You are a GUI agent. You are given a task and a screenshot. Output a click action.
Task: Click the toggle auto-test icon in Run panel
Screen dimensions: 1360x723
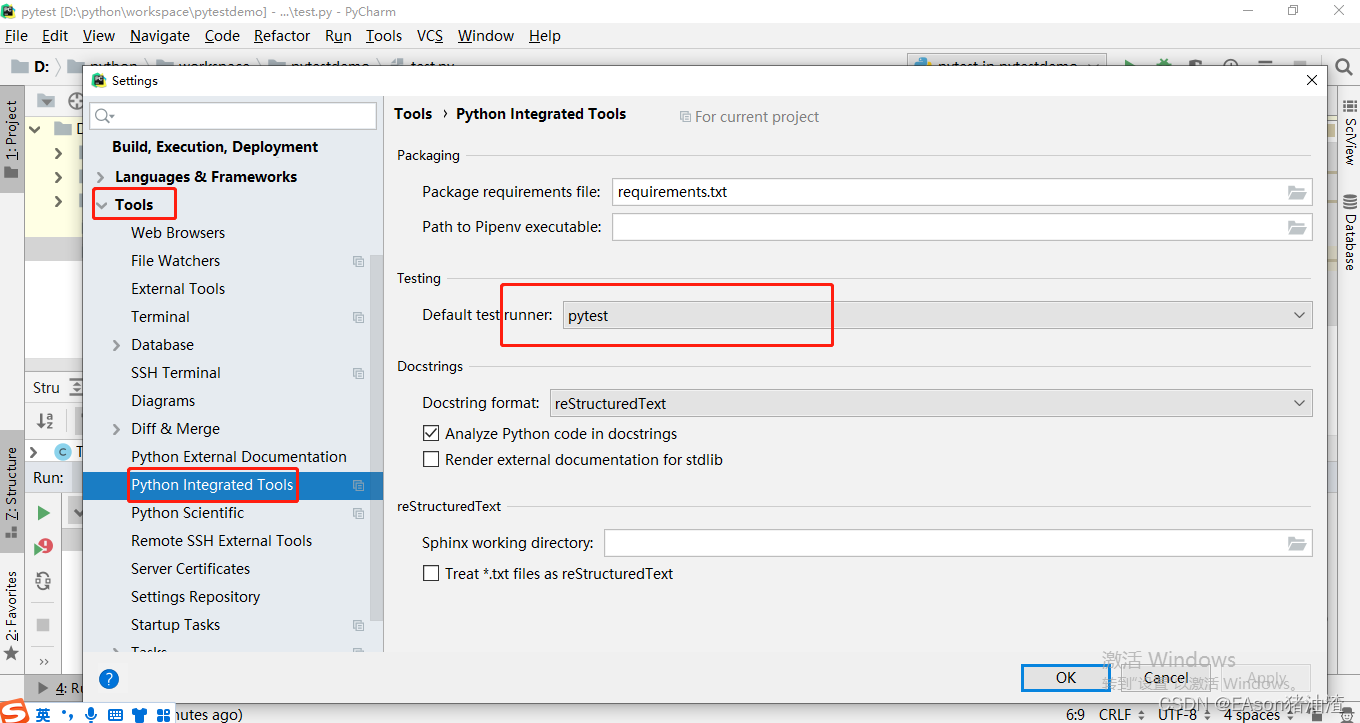(x=43, y=580)
